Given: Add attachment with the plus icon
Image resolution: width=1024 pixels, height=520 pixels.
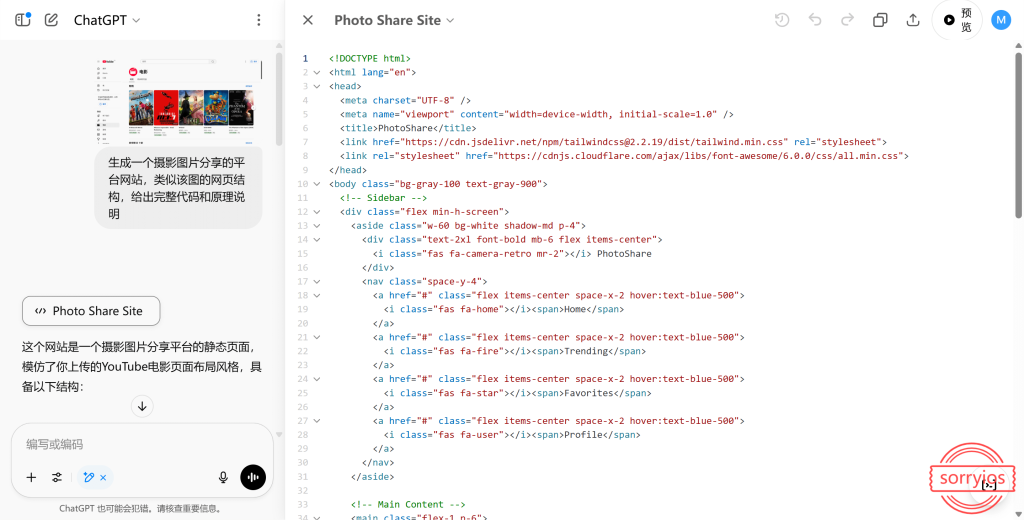Looking at the screenshot, I should 31,478.
